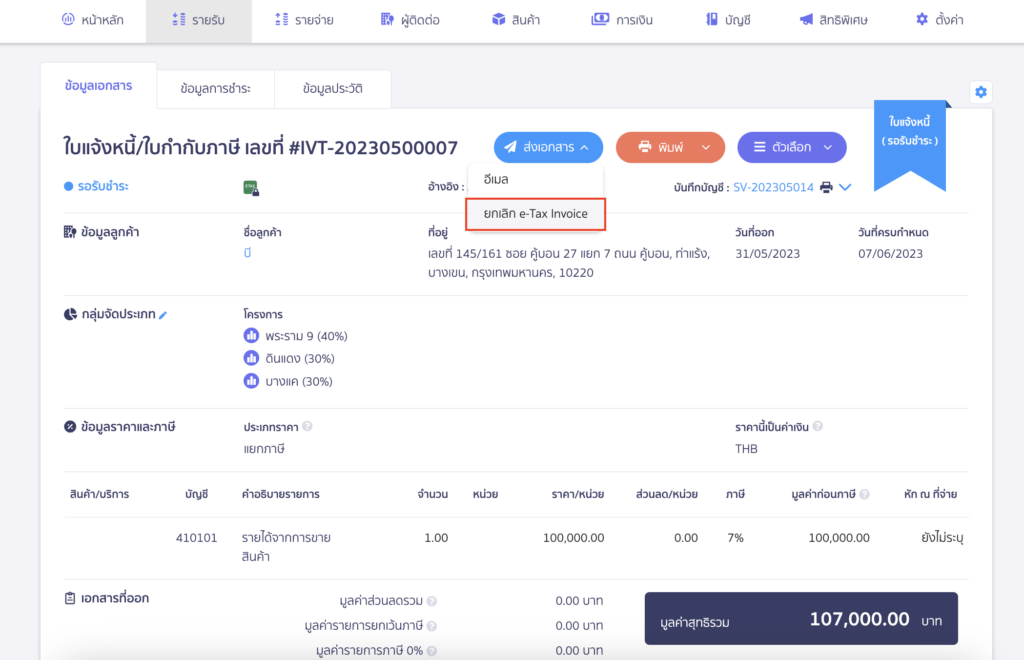Click account code 410101 in the table
Image resolution: width=1024 pixels, height=660 pixels.
196,538
